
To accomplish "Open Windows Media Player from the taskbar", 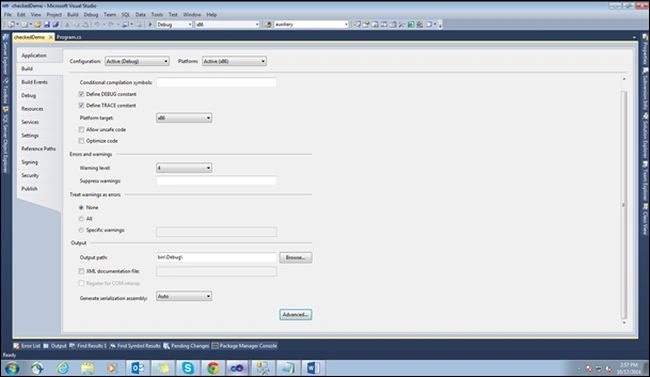I will [x=112, y=368].
